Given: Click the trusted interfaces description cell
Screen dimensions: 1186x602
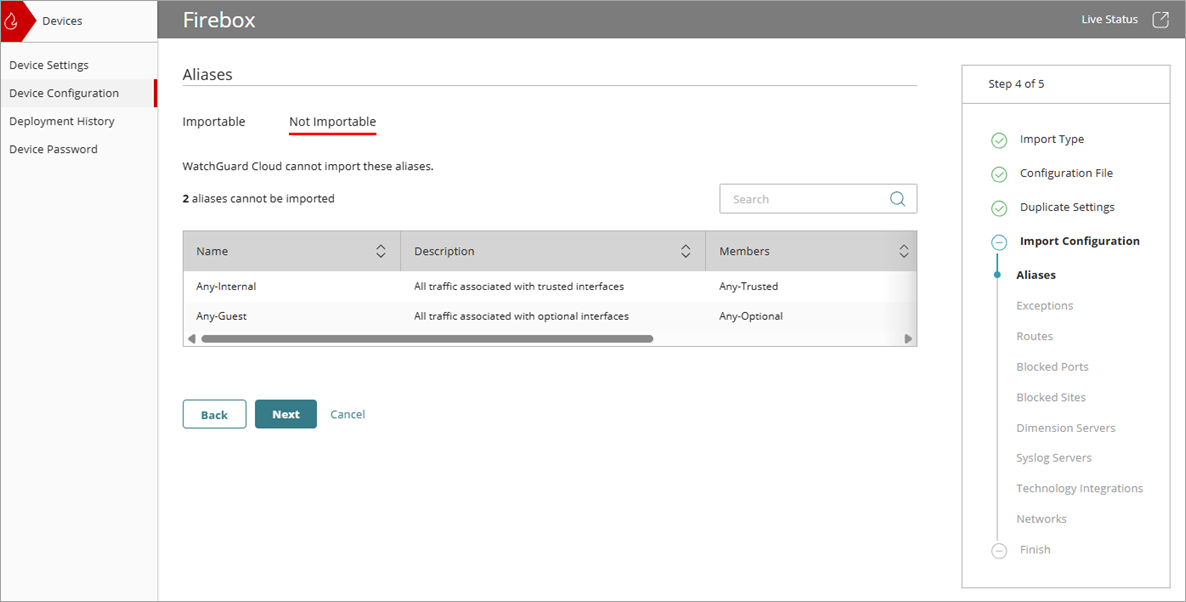Looking at the screenshot, I should tap(519, 287).
